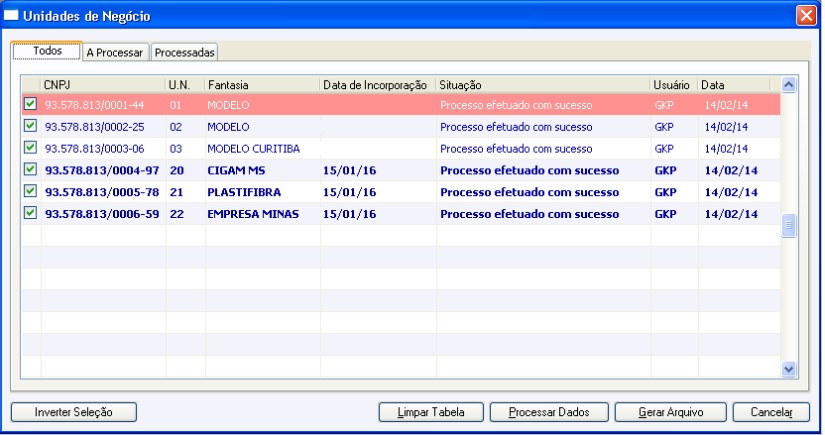Viewport: 825px width, 435px height.
Task: Select CNPJ cell 93.578.813/0001-44
Action: [95, 105]
